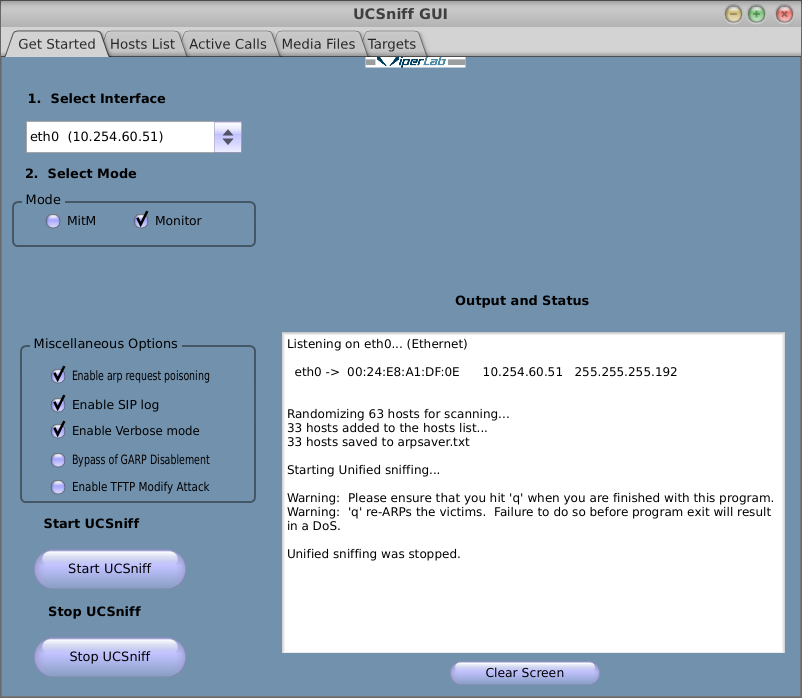Click the Start UCSniff button

tap(110, 569)
